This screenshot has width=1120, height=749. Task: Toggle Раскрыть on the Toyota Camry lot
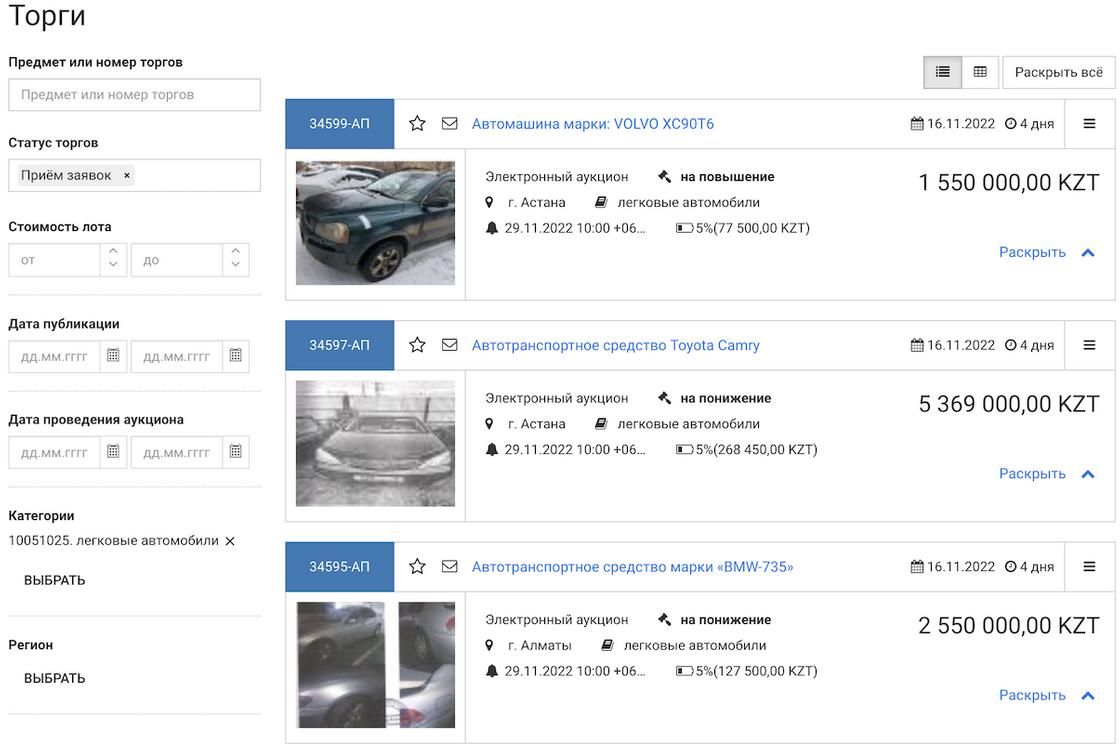pyautogui.click(x=1046, y=474)
